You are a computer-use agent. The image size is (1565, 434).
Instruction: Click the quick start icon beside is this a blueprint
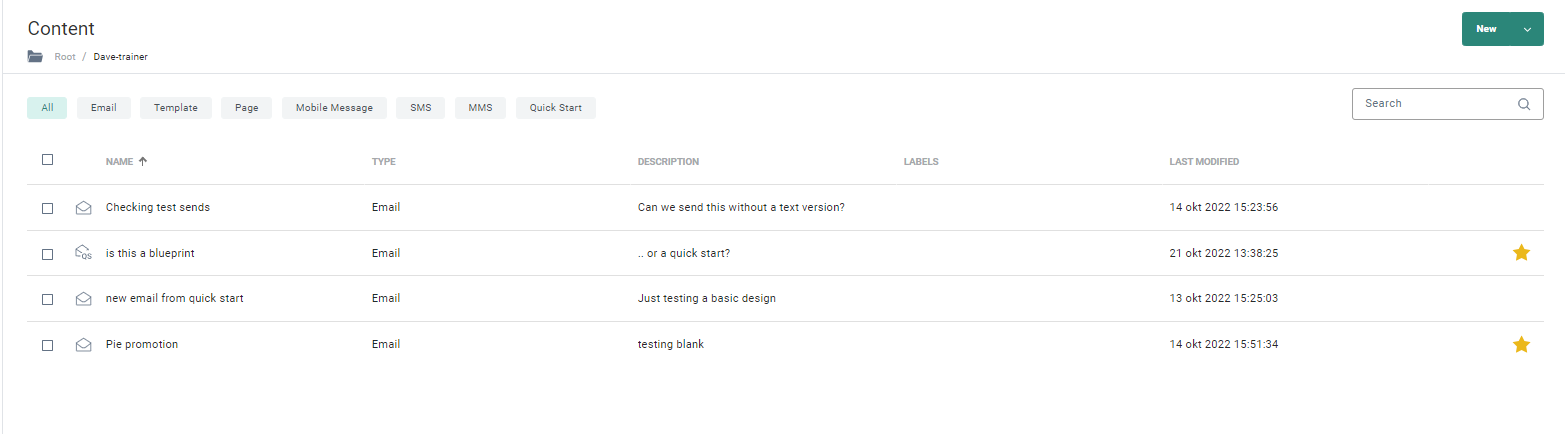[84, 253]
